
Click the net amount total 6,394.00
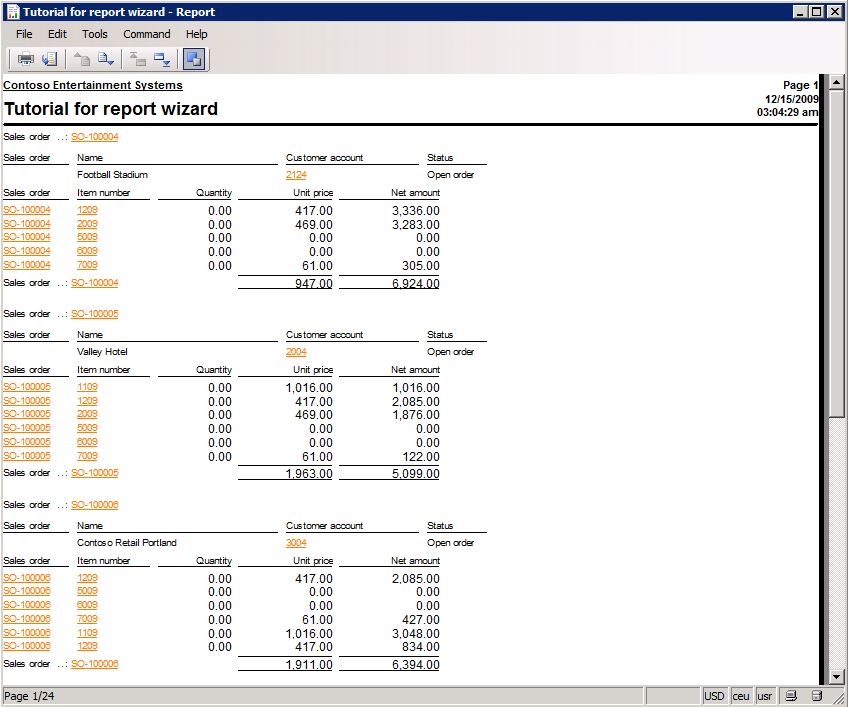coord(415,665)
